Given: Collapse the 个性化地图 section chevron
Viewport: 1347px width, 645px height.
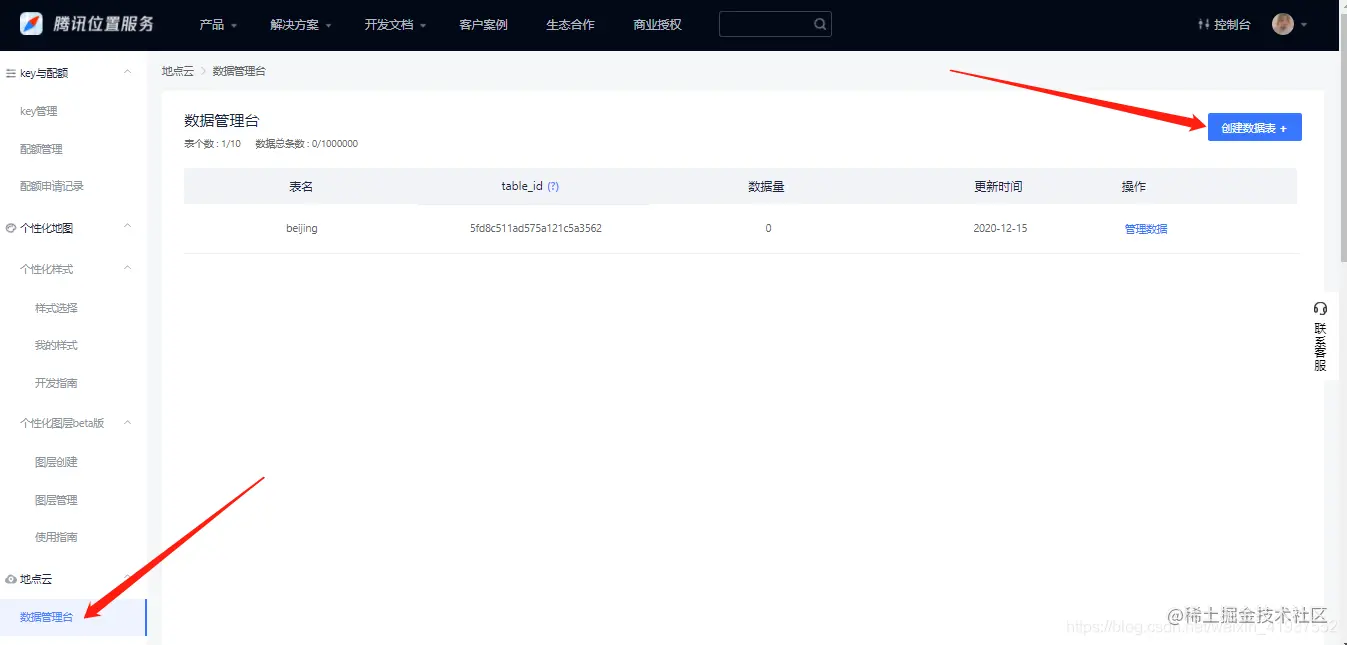Looking at the screenshot, I should [x=127, y=227].
